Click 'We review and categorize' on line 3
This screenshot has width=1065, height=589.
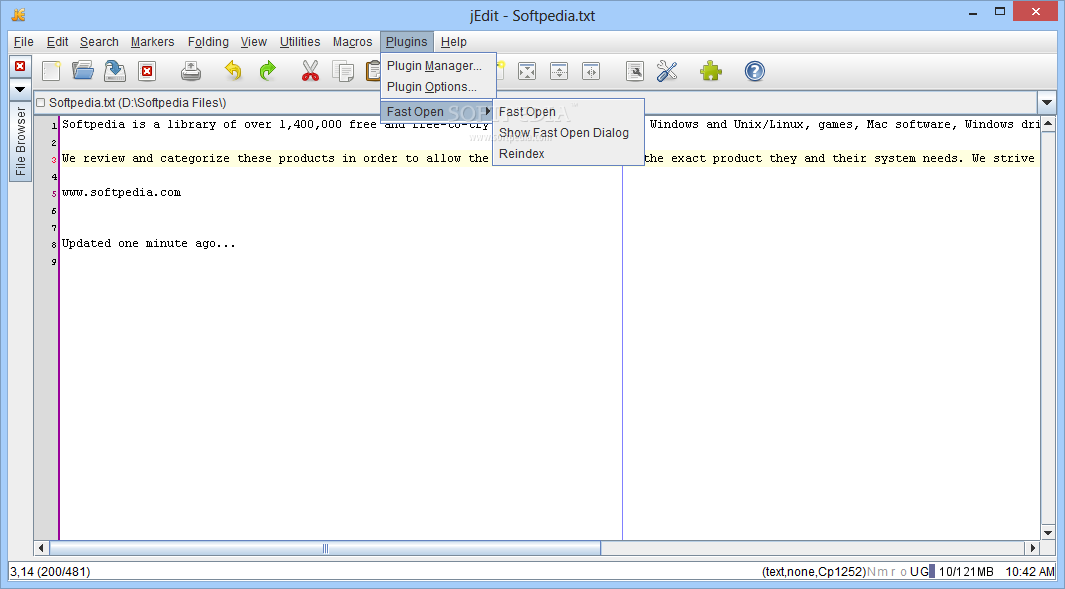pyautogui.click(x=146, y=158)
